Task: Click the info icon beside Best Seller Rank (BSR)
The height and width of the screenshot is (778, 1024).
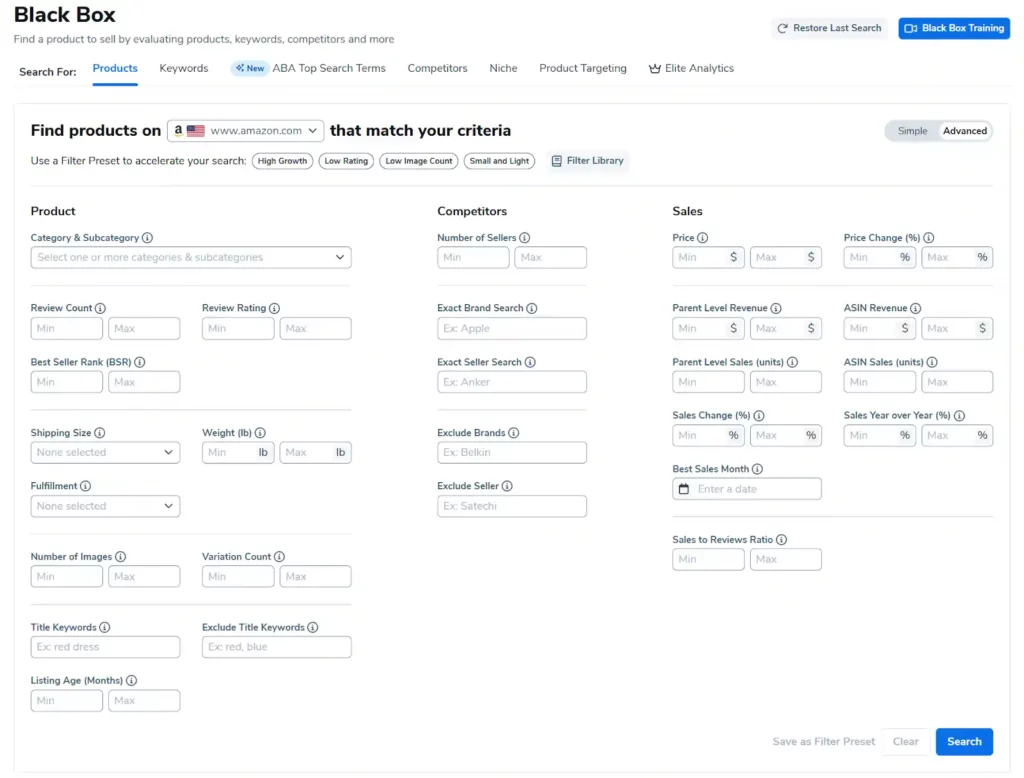Action: [140, 363]
